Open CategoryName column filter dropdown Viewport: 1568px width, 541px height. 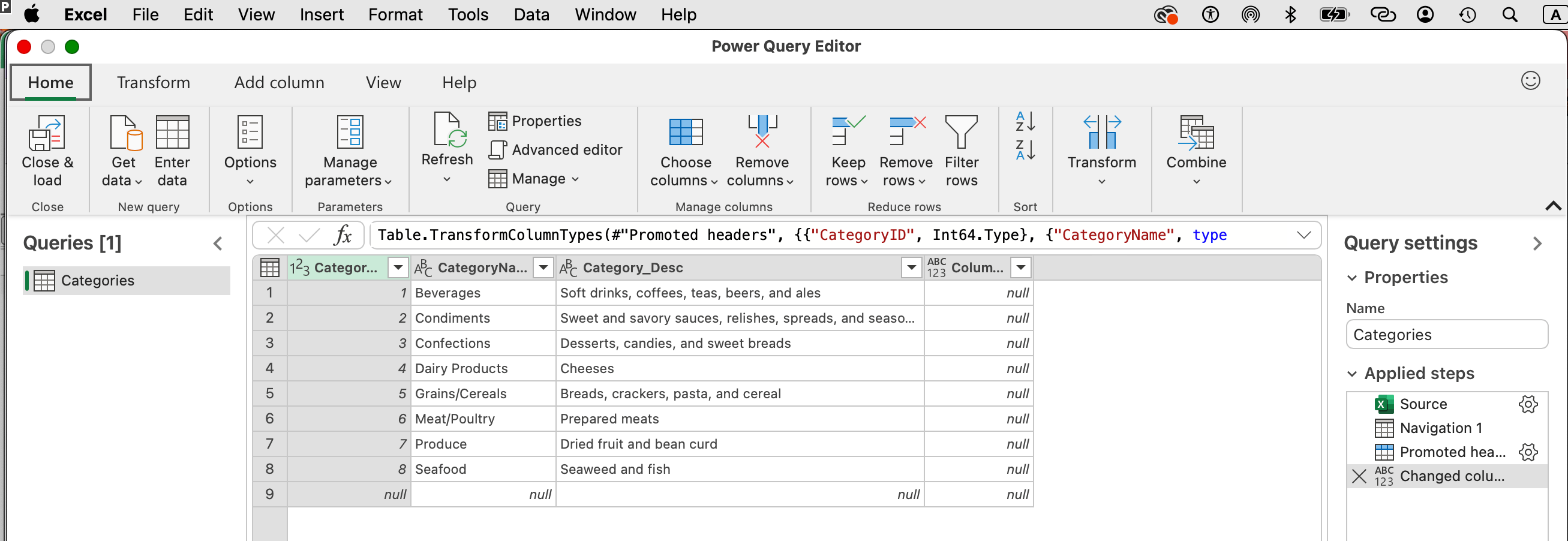[x=543, y=267]
